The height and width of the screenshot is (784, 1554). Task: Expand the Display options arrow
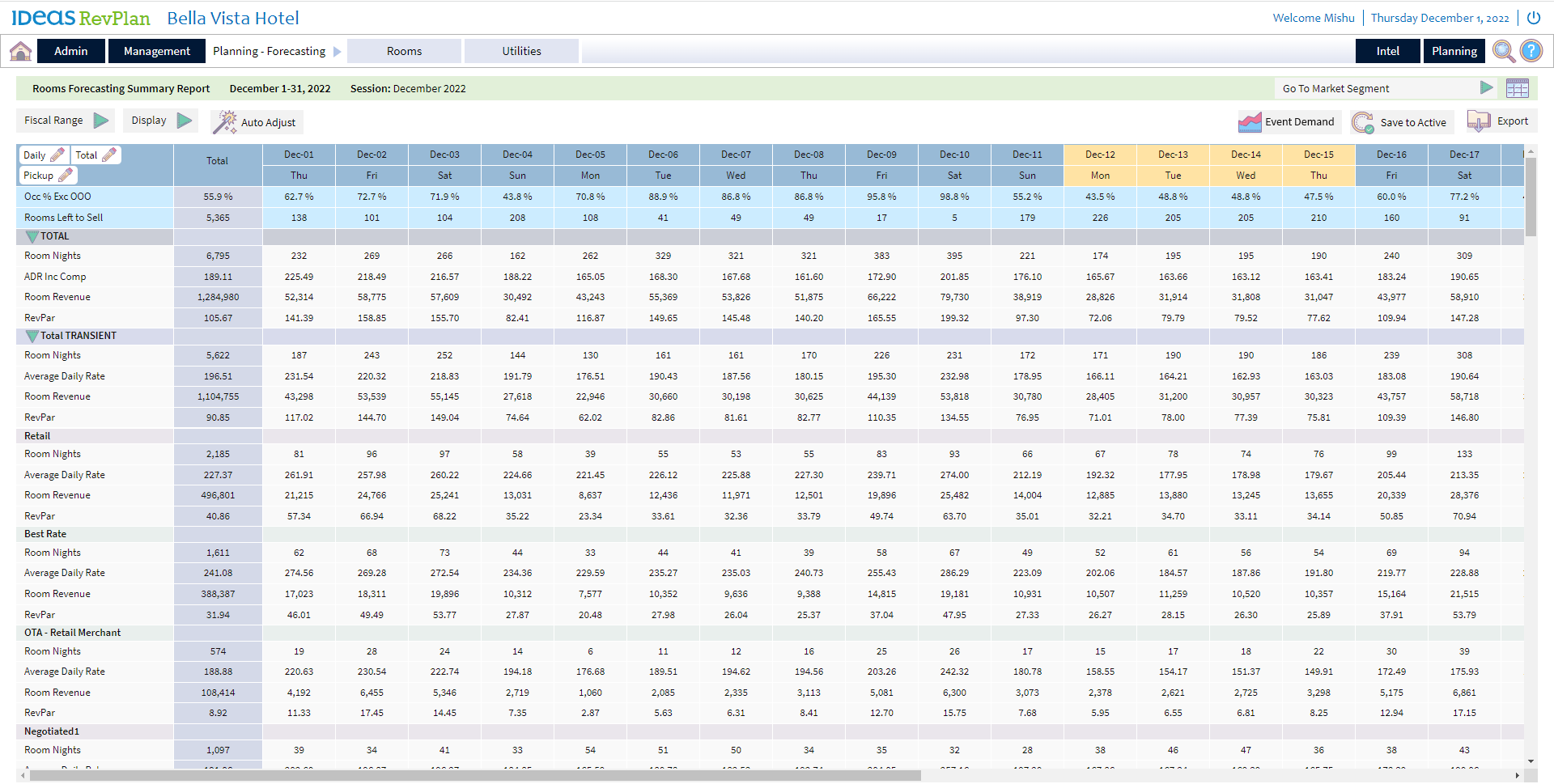click(x=185, y=121)
